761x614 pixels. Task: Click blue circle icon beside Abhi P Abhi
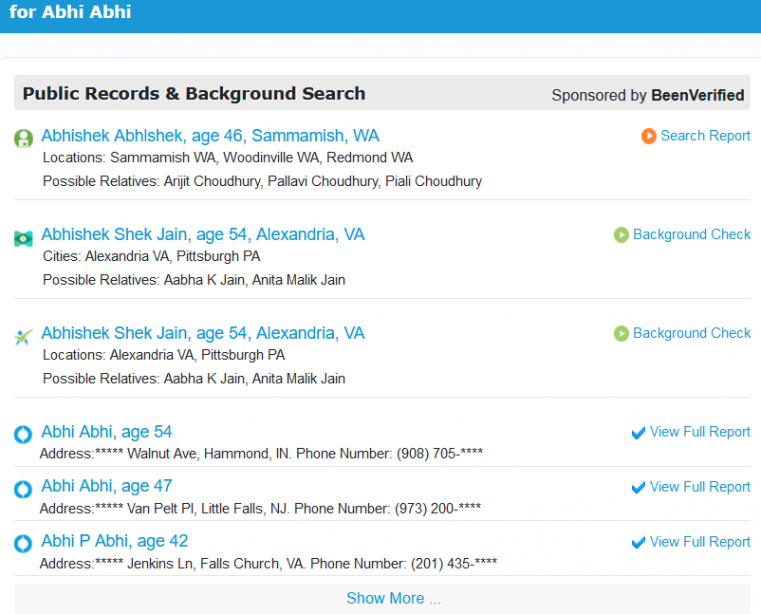pyautogui.click(x=23, y=544)
